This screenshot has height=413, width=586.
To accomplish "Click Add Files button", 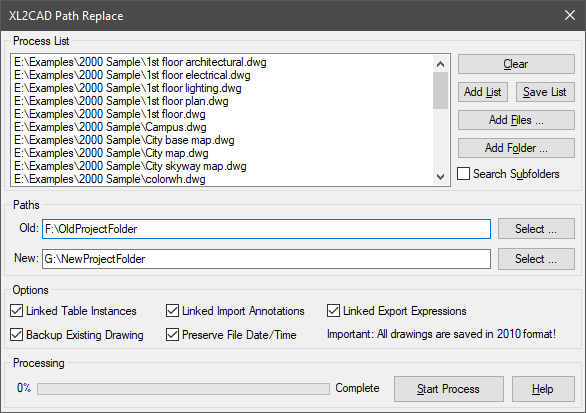I will (x=516, y=120).
